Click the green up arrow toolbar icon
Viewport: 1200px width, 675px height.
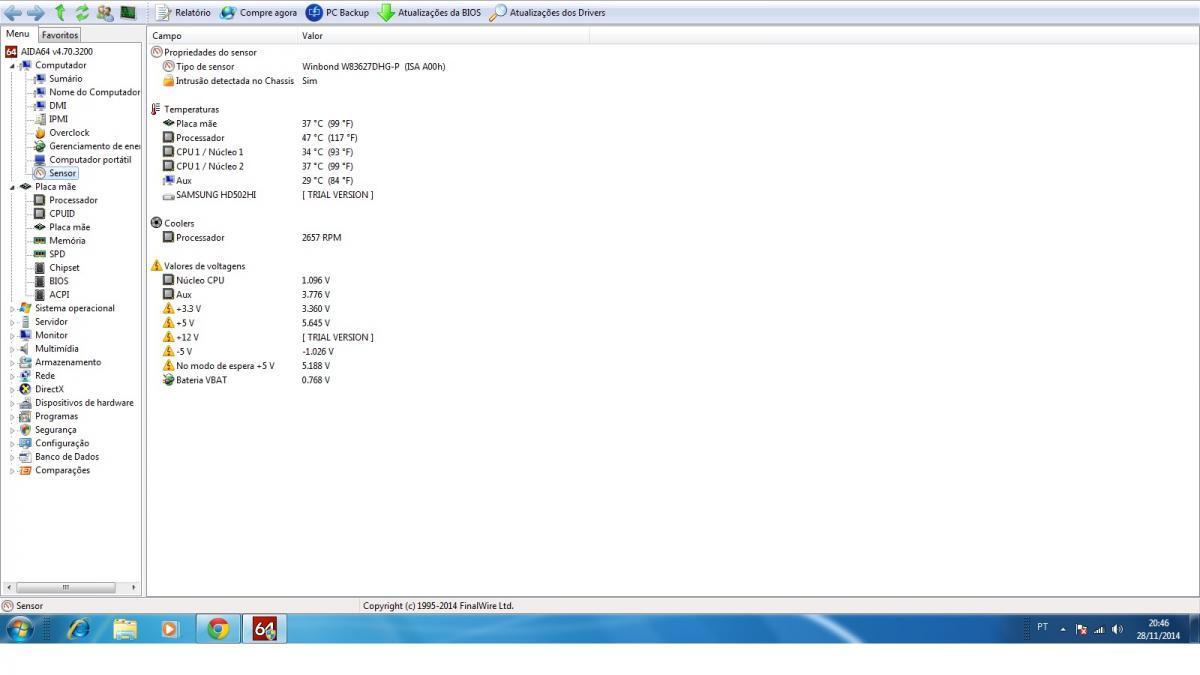click(x=61, y=13)
